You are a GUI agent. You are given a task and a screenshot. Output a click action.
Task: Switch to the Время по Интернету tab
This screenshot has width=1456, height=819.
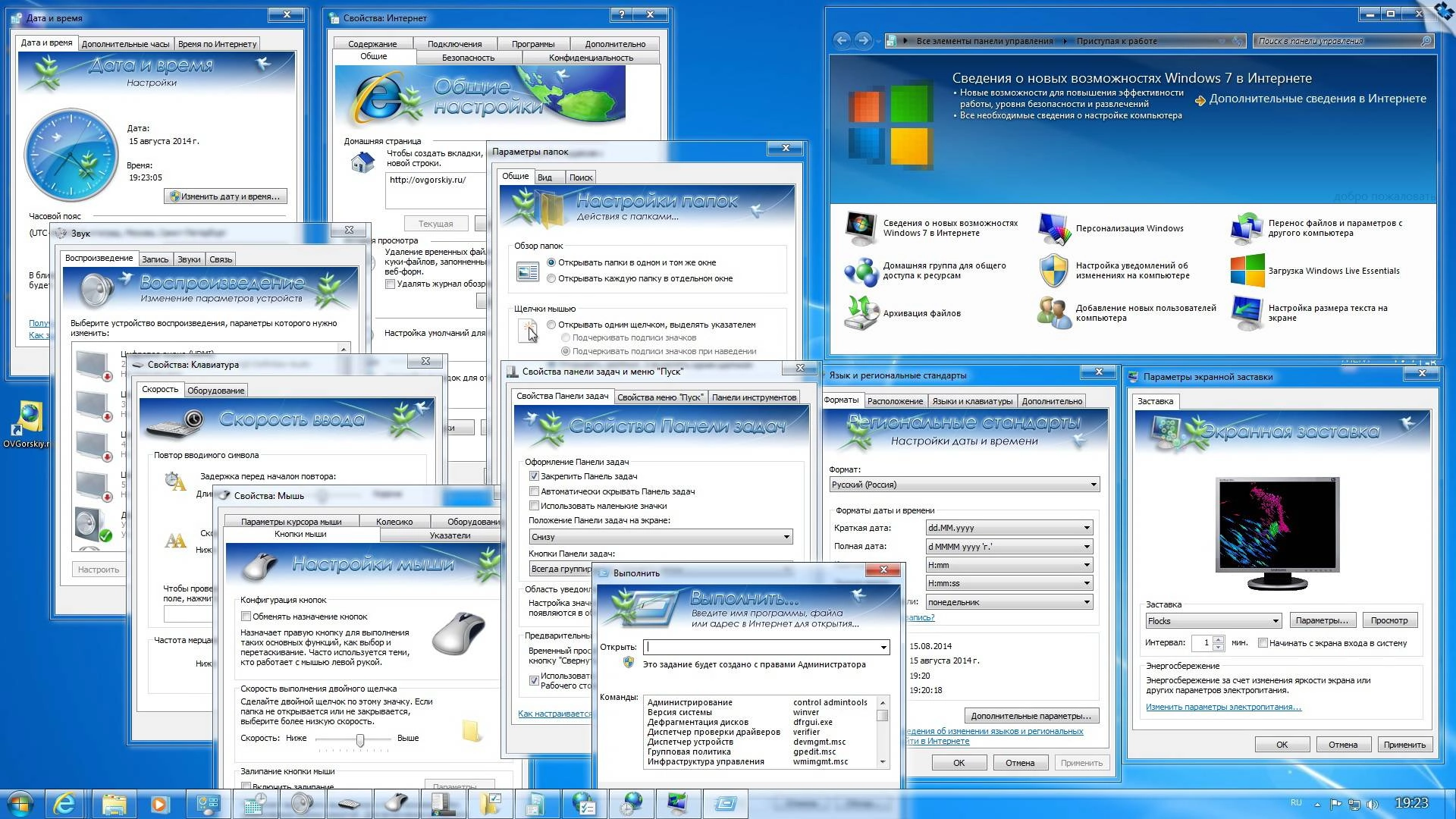(218, 43)
